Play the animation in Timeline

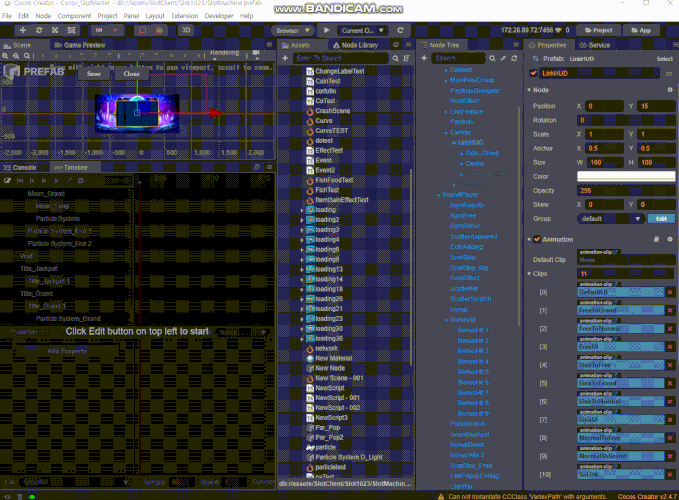(x=44, y=181)
